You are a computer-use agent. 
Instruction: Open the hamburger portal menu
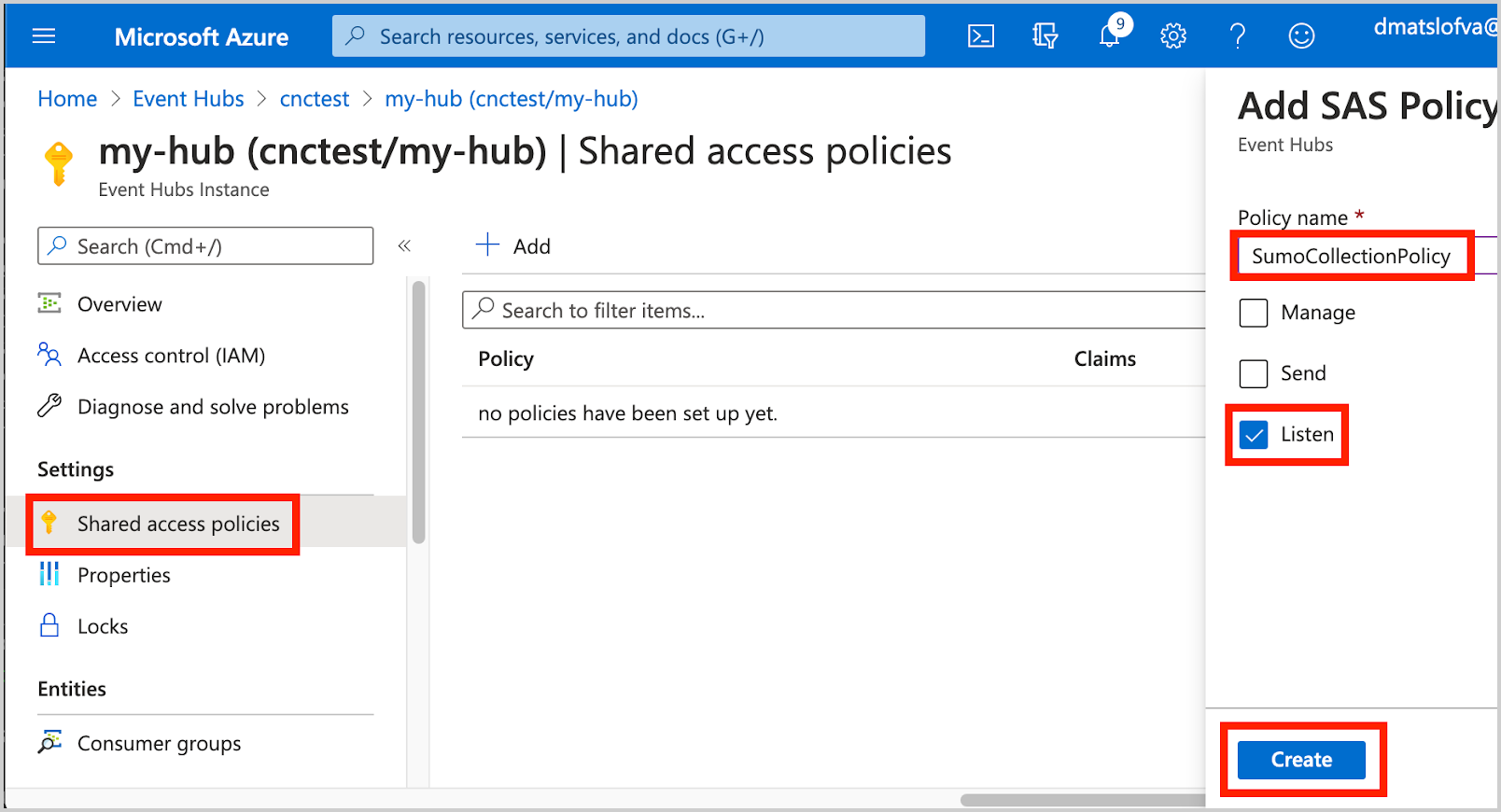click(44, 36)
